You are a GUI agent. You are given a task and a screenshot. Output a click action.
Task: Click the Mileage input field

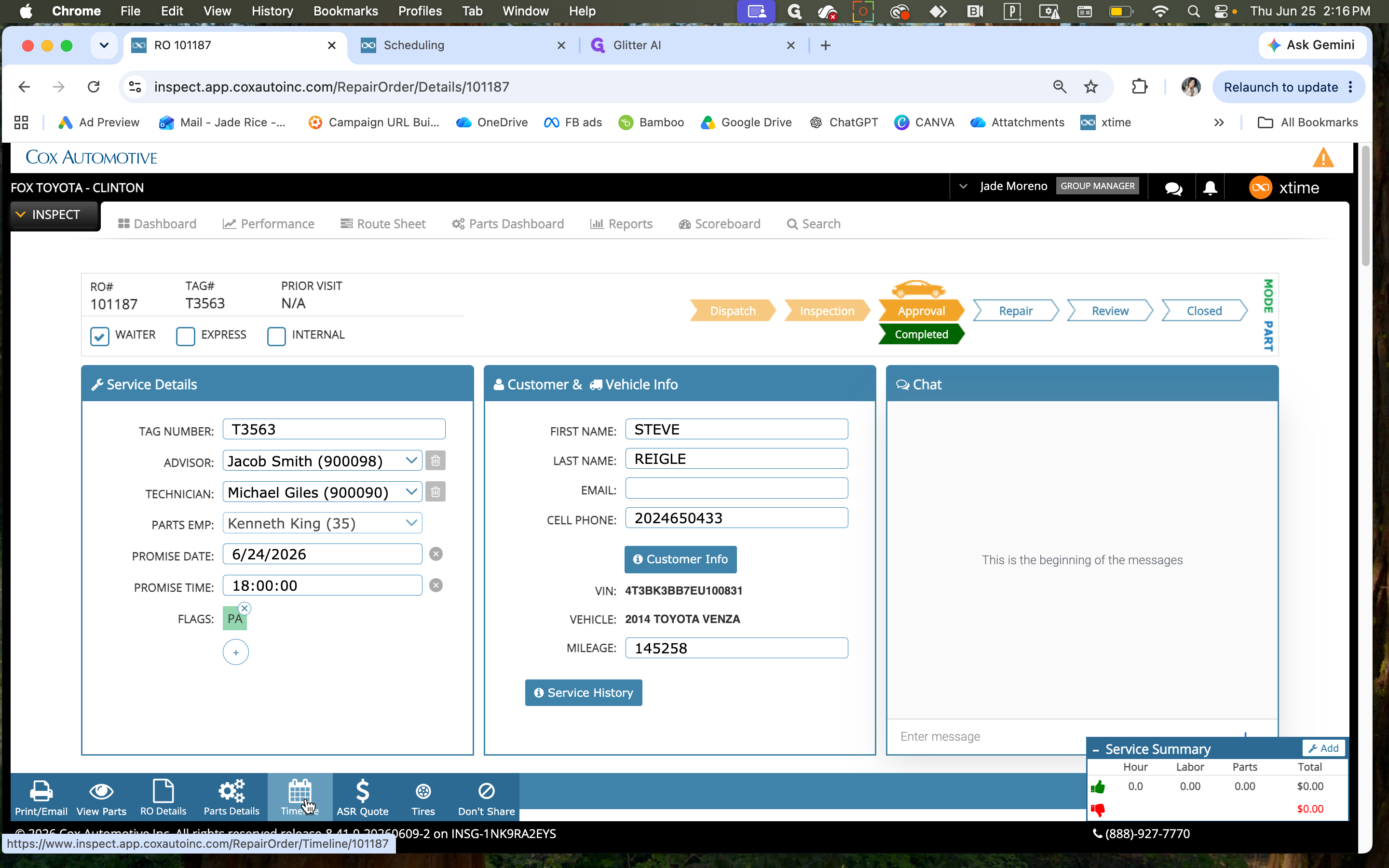coord(736,648)
